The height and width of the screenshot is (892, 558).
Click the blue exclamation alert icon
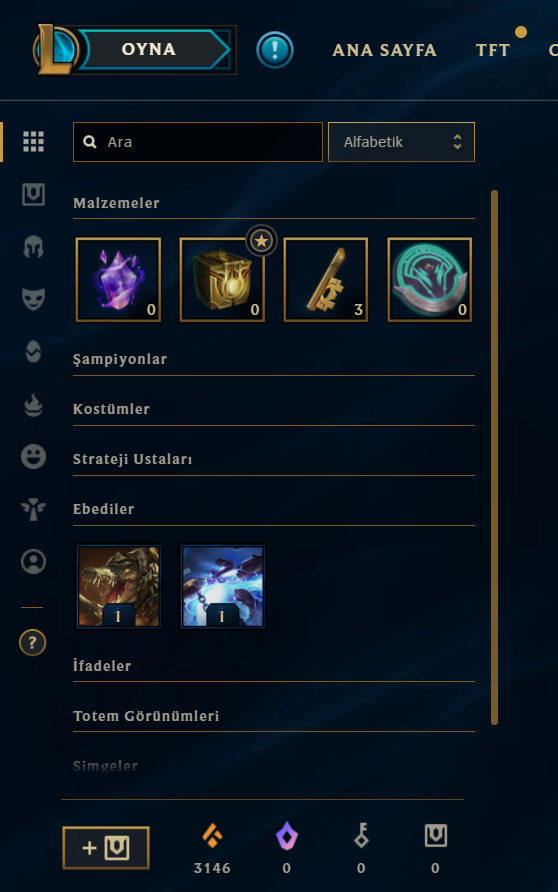coord(275,50)
